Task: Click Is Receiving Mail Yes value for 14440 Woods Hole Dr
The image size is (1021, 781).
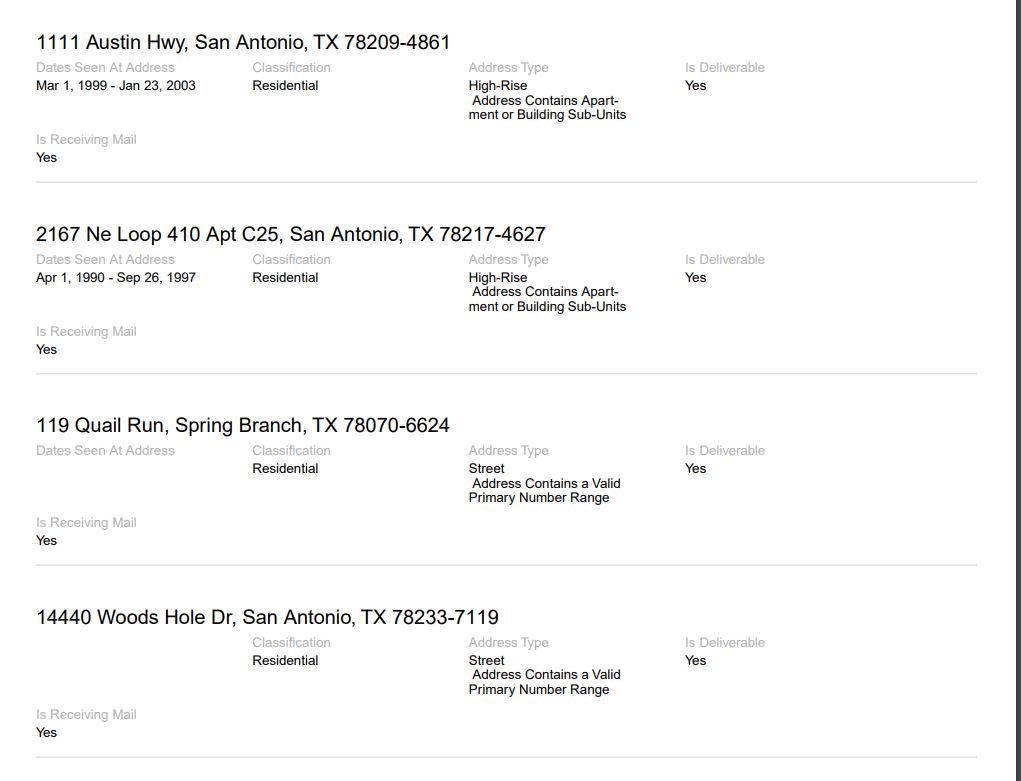Action: click(47, 733)
